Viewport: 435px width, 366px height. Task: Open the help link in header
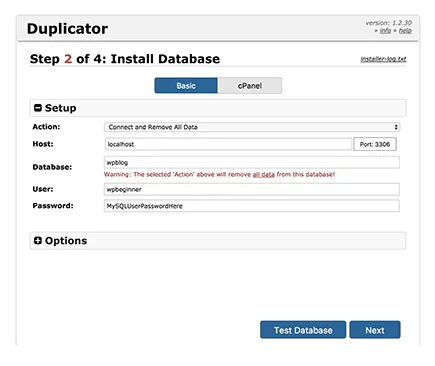[x=405, y=31]
